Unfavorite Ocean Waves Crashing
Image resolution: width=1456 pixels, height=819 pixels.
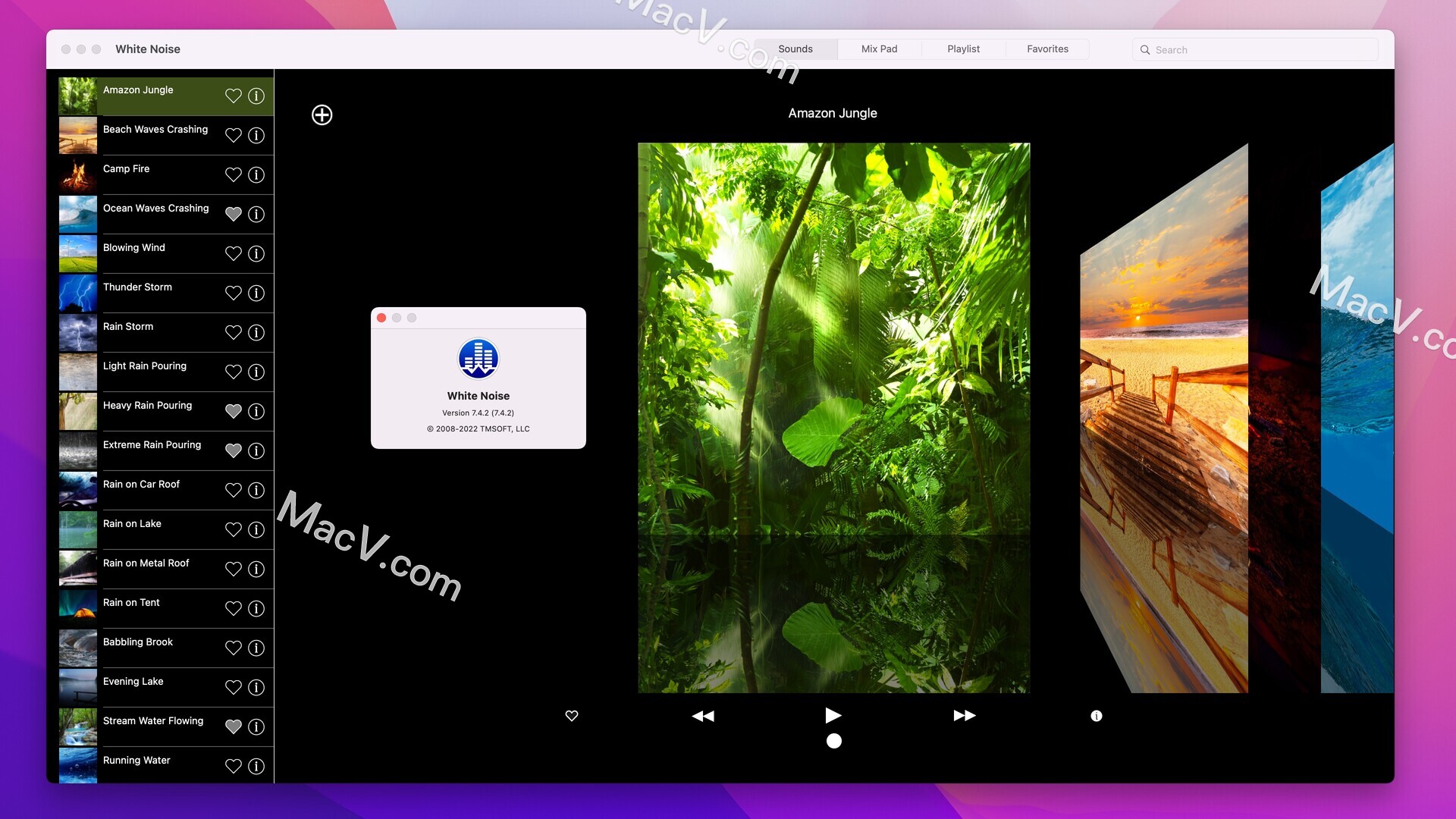[234, 215]
